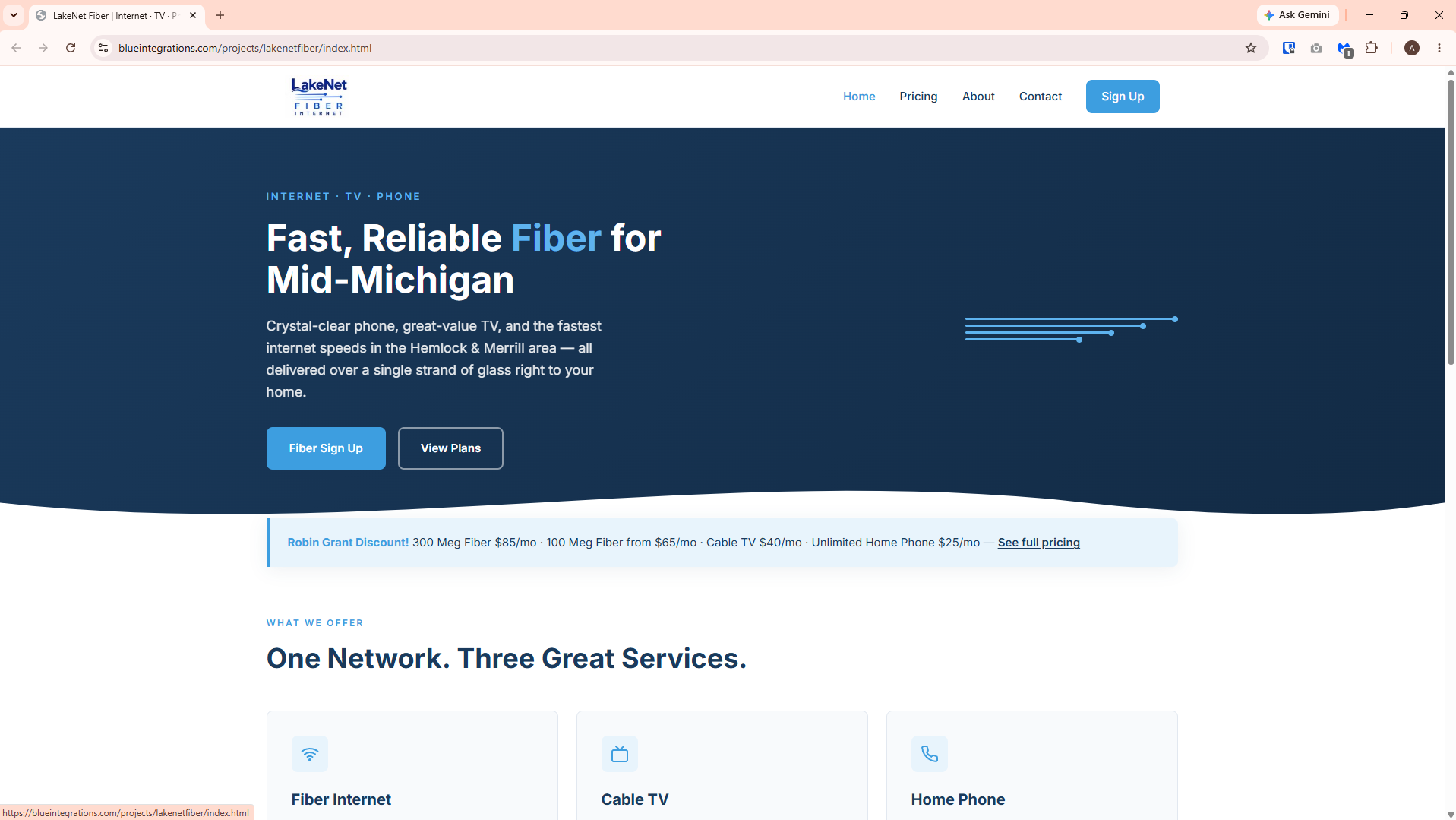Click the Fiber Internet card heading

click(x=341, y=799)
